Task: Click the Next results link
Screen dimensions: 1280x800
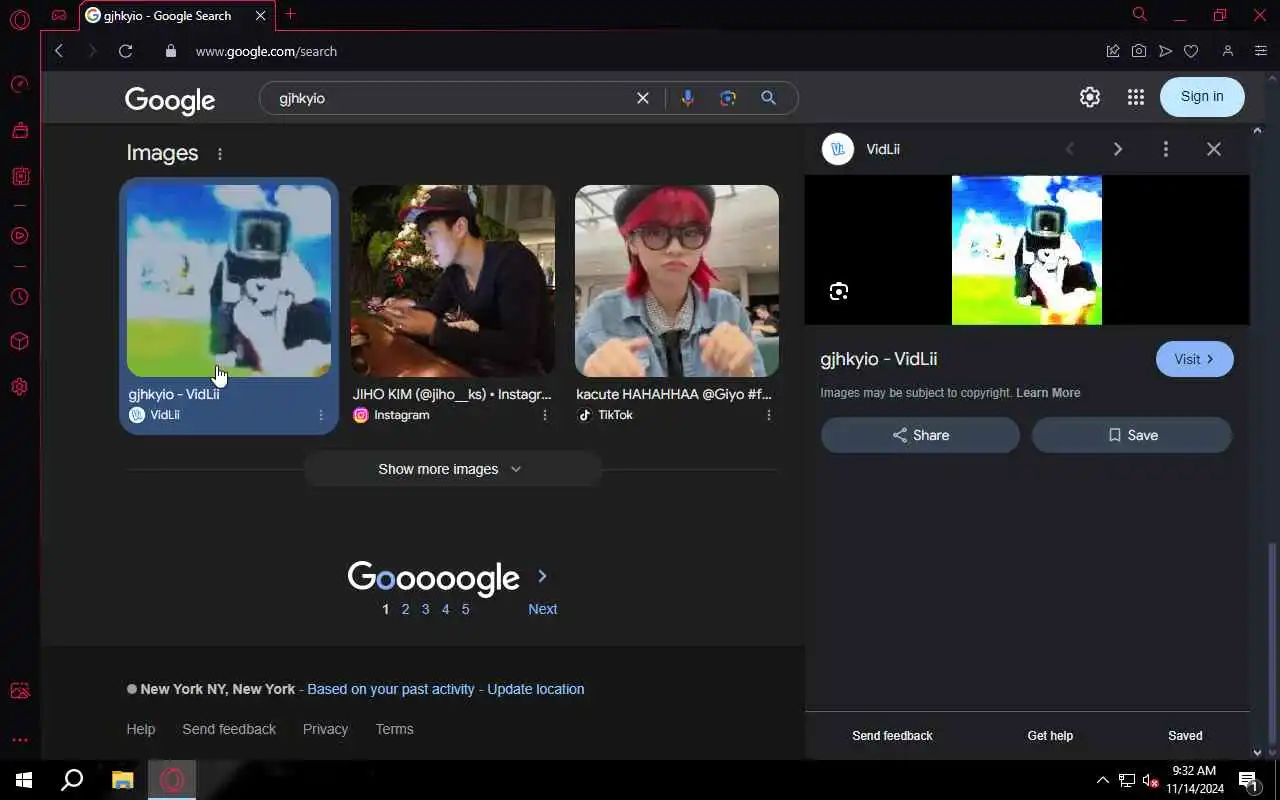Action: coord(543,609)
